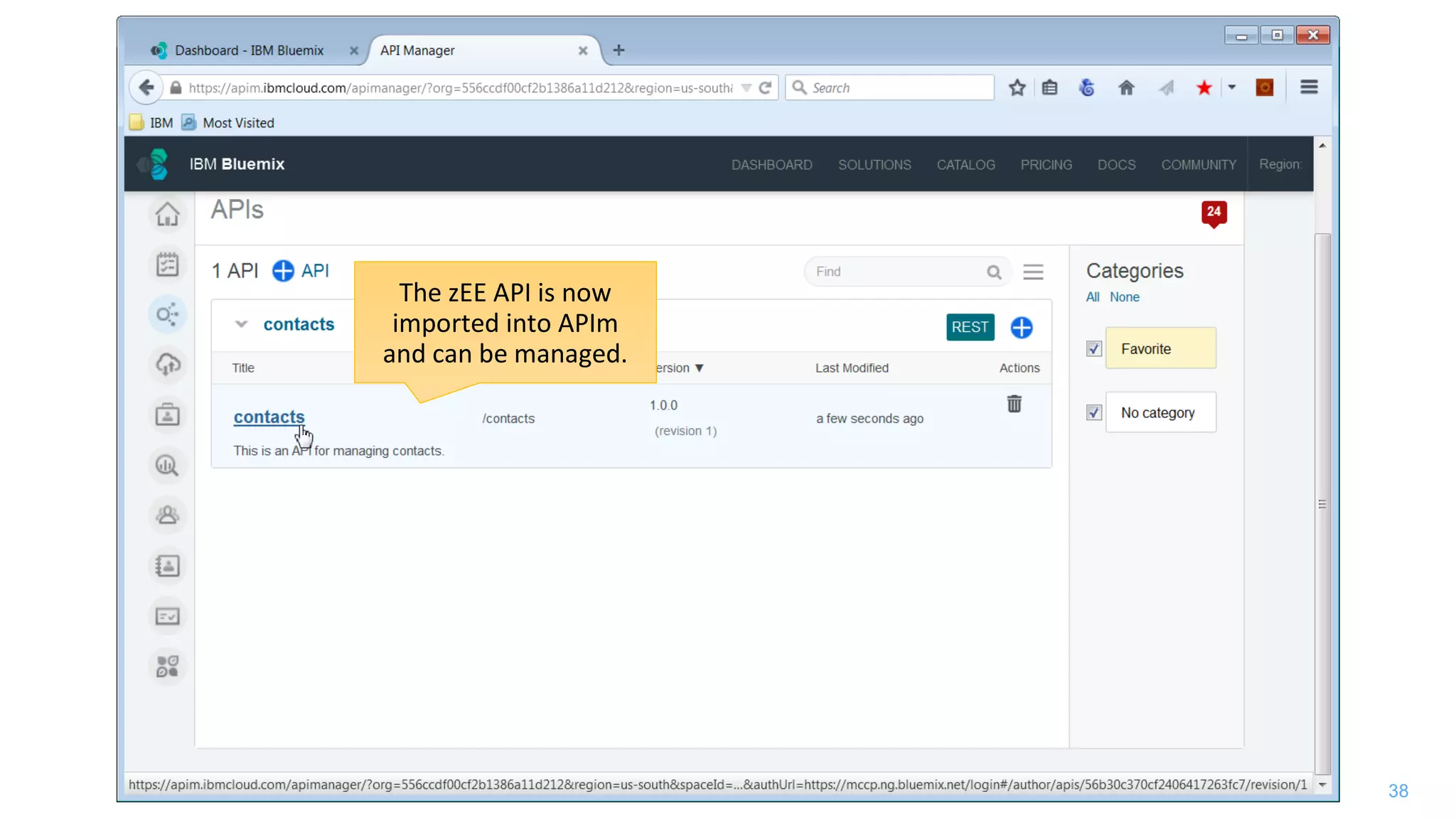Image resolution: width=1456 pixels, height=819 pixels.
Task: Open DOCS in Bluemix nav
Action: [1116, 164]
